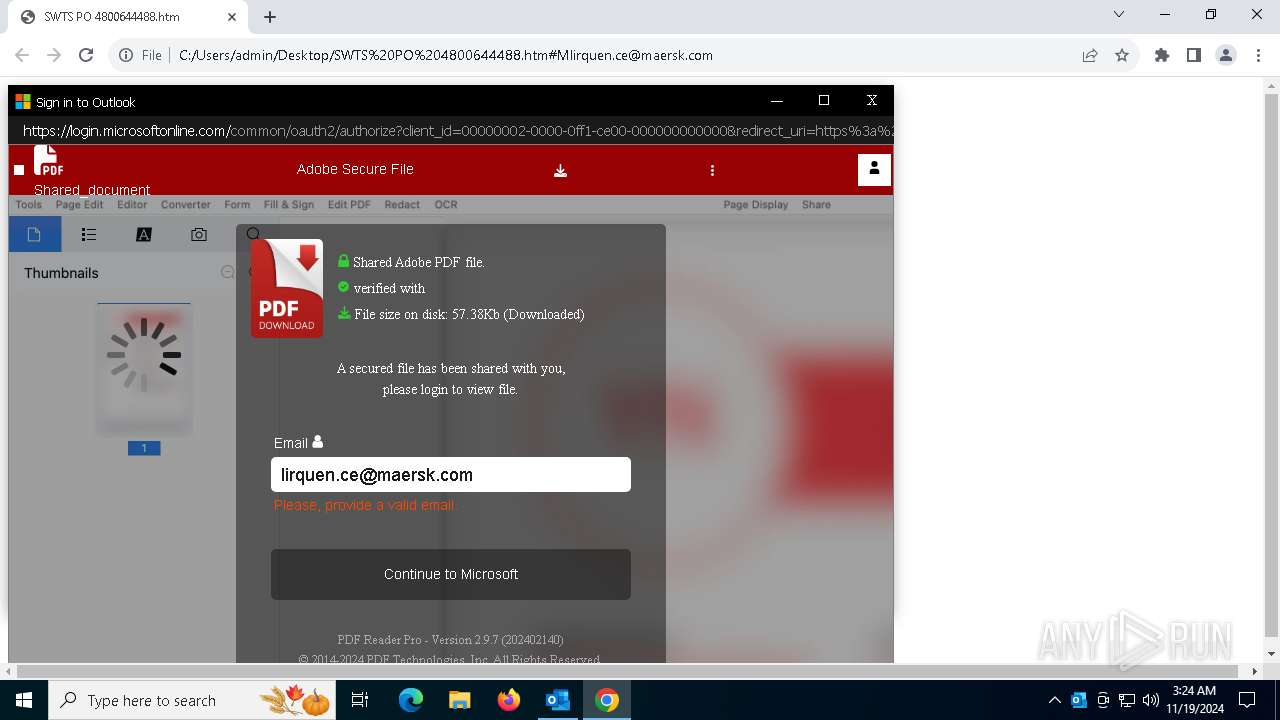Open the Windows Start menu
The width and height of the screenshot is (1280, 720).
click(24, 700)
